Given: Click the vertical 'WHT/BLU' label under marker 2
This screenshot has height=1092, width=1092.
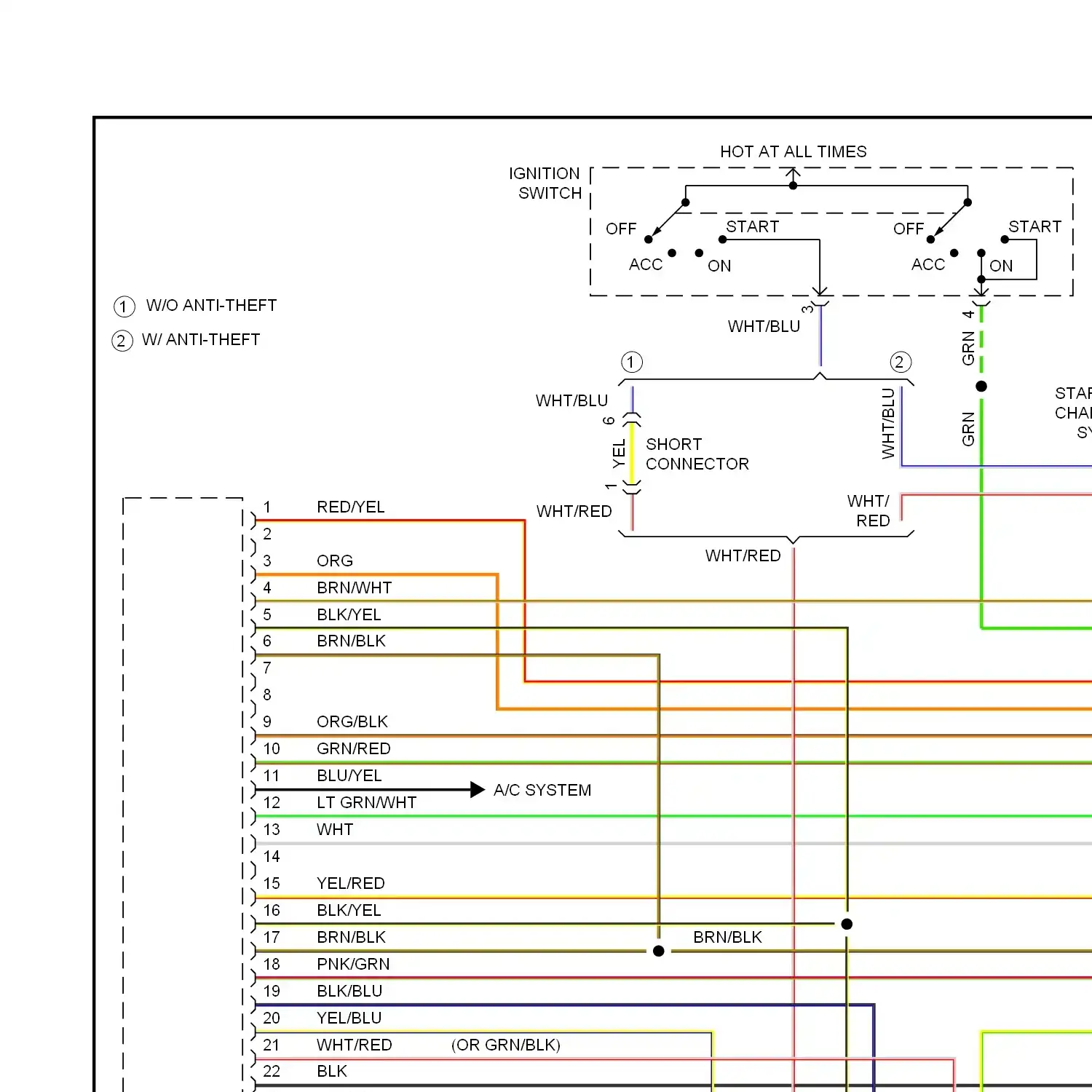Looking at the screenshot, I should [x=888, y=424].
